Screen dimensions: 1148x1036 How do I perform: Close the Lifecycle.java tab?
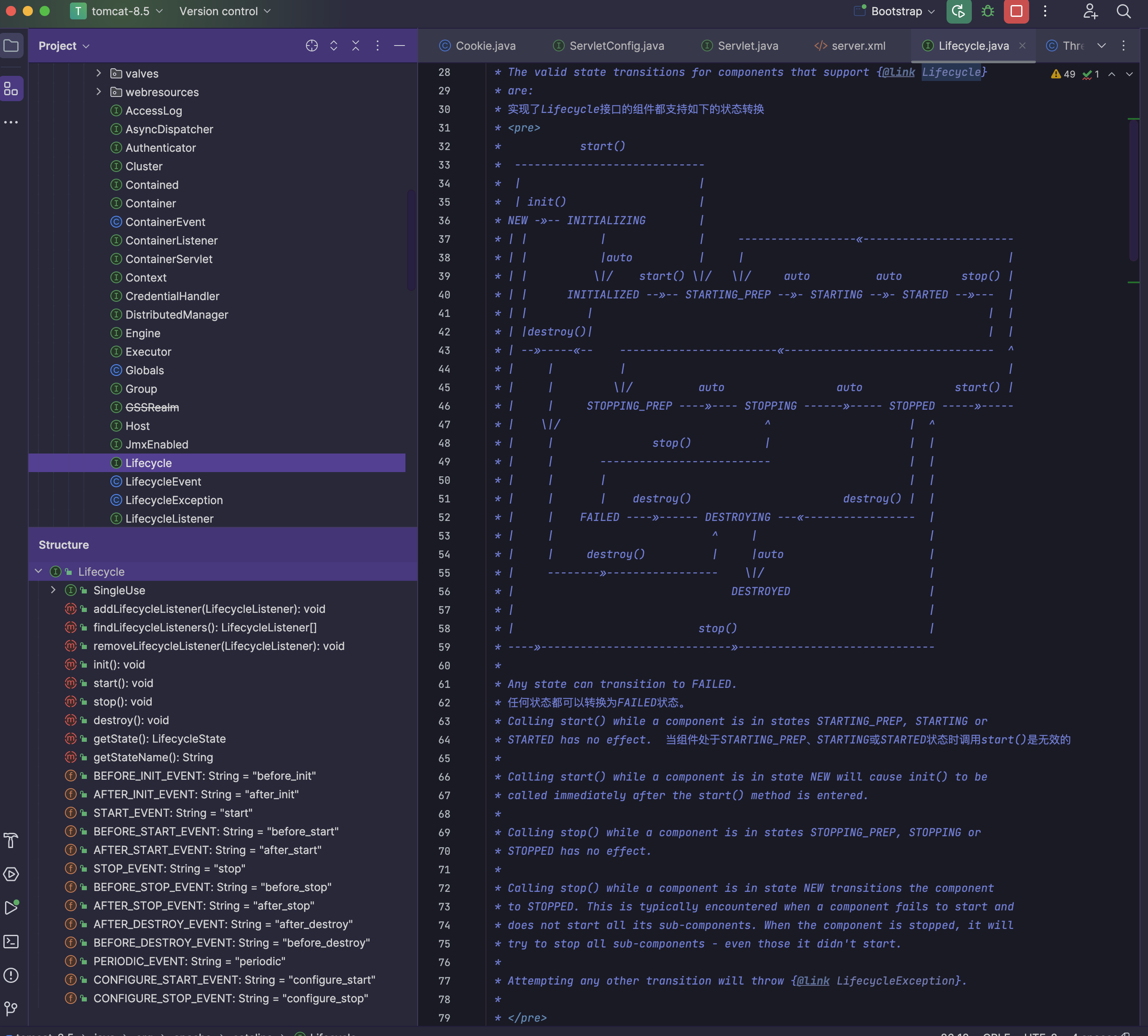pos(1022,46)
